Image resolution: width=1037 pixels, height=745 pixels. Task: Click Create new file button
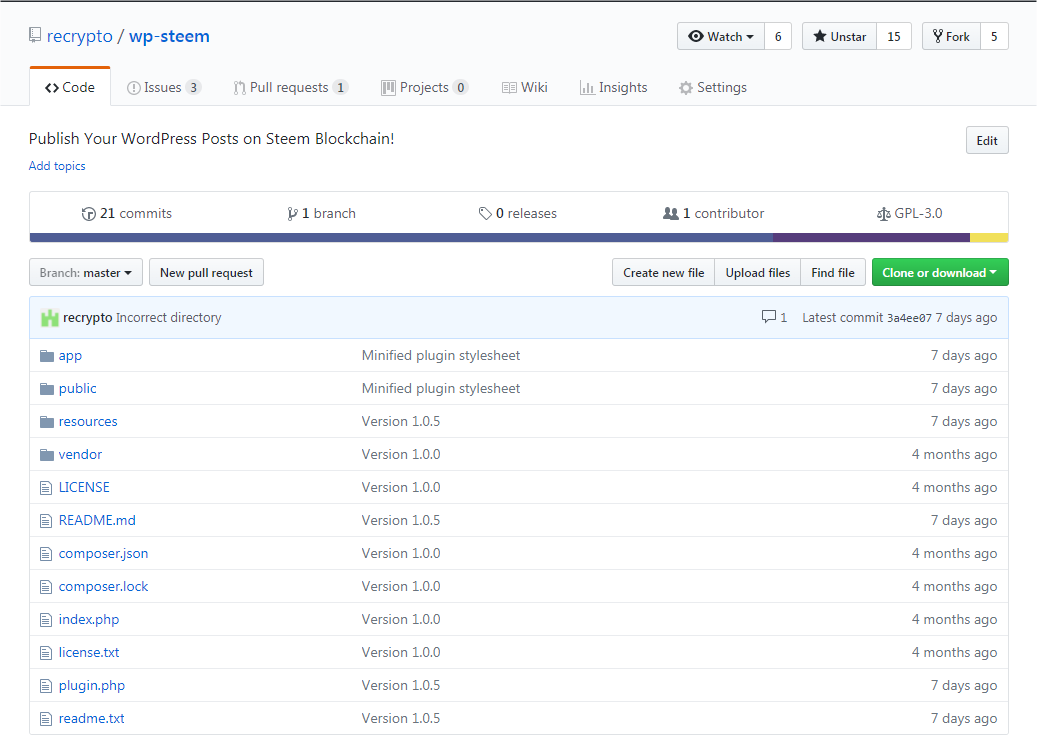tap(663, 273)
